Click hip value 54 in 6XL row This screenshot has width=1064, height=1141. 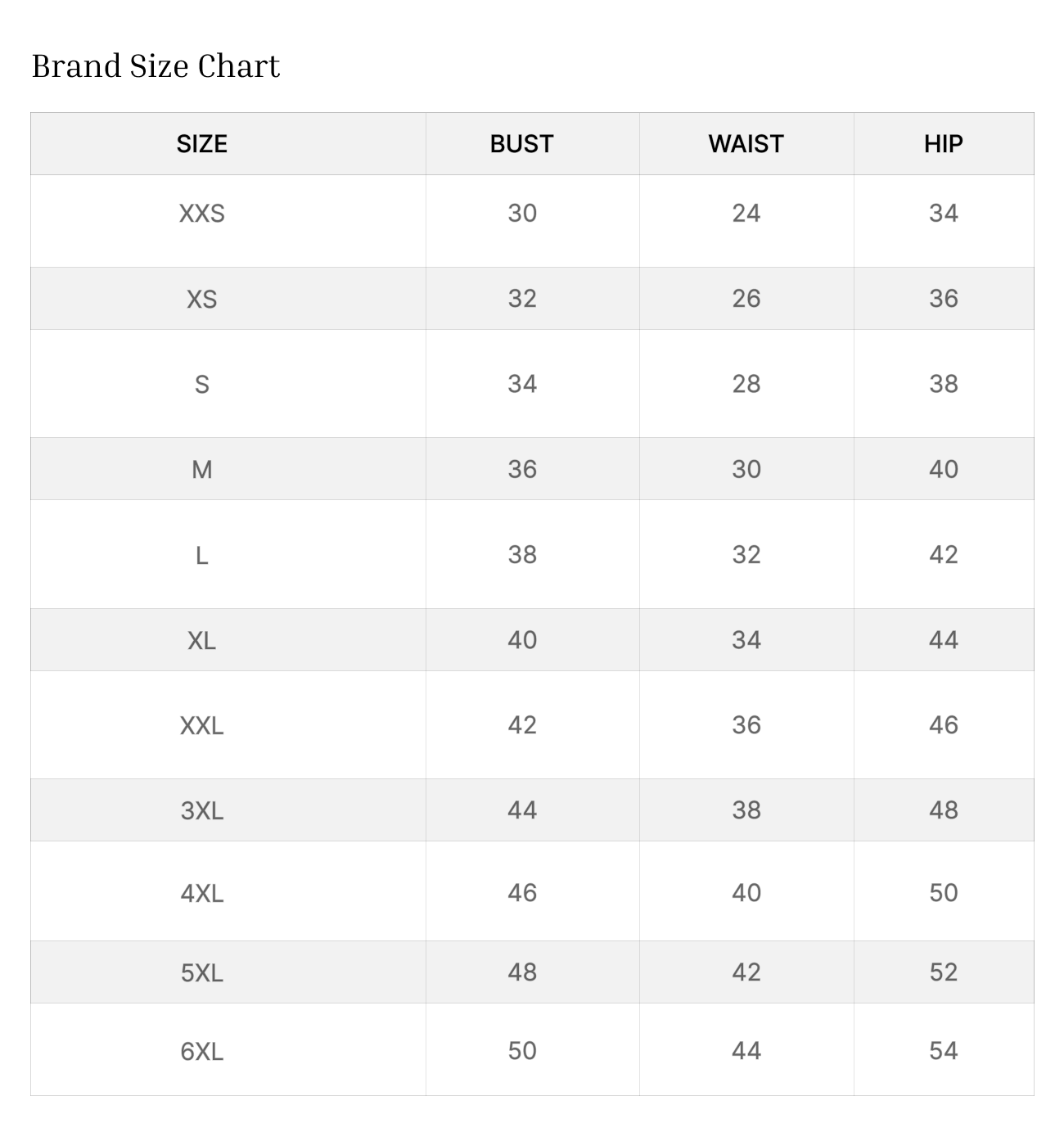[x=943, y=1051]
